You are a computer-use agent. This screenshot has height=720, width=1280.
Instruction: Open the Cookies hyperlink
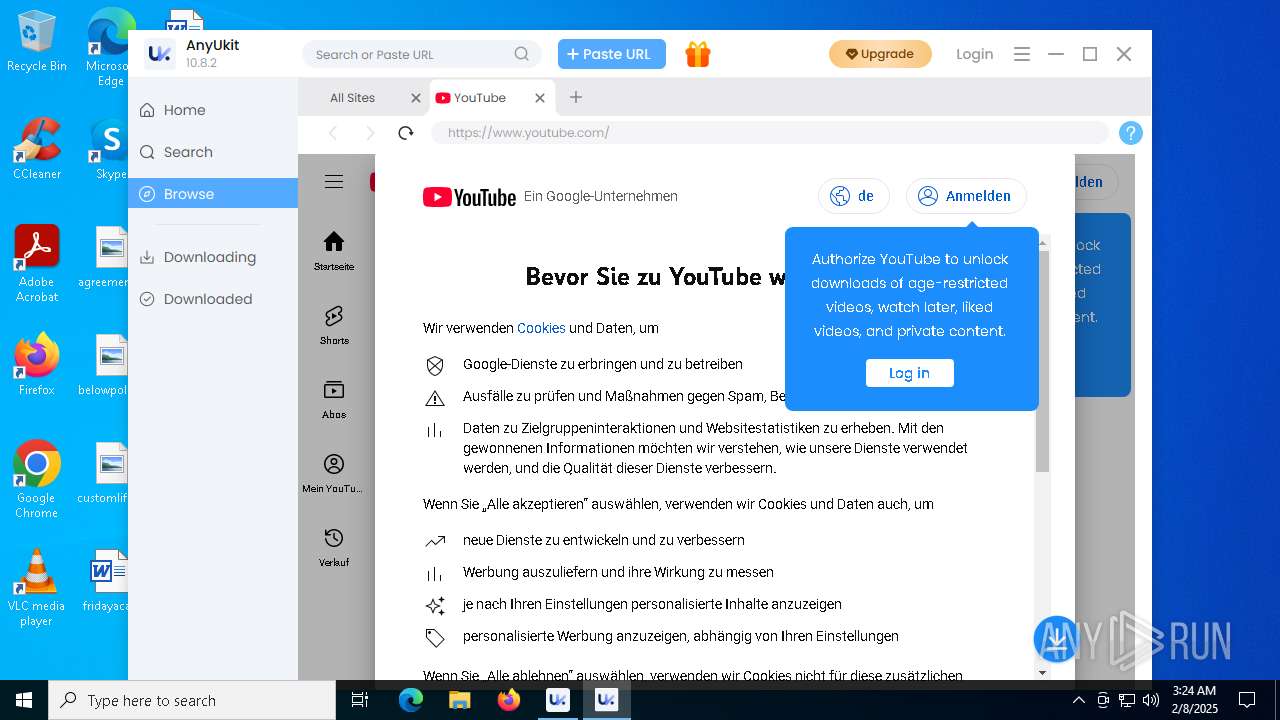(541, 328)
